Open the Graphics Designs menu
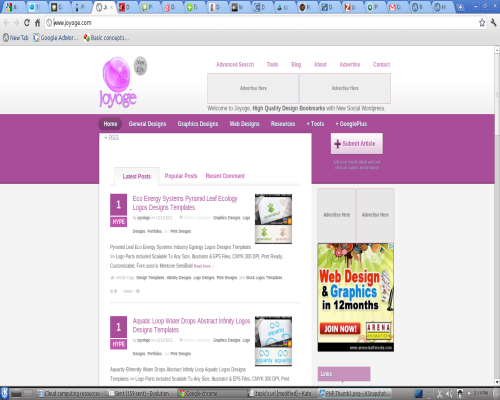Screen dimensions: 500x400 (198, 124)
